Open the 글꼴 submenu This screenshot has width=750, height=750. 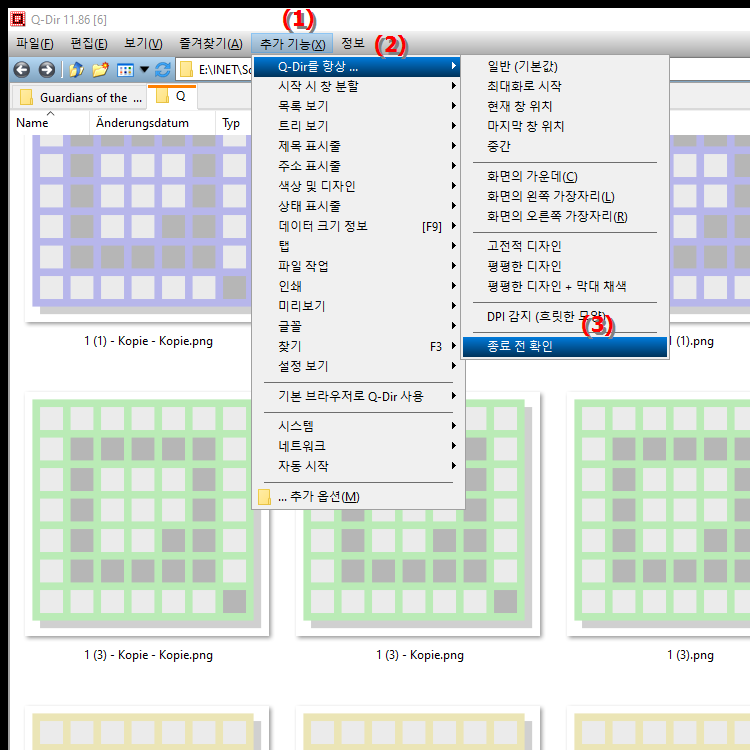tap(357, 326)
